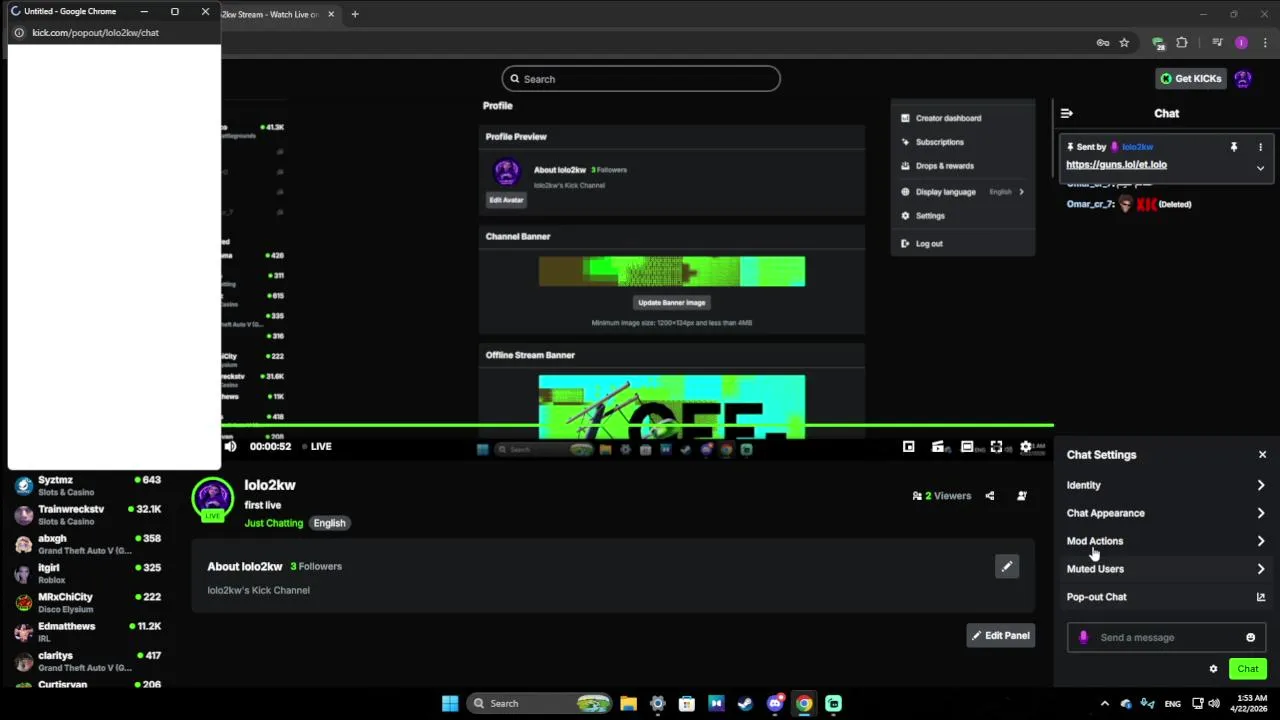1280x720 pixels.
Task: Open the Just Chatting category link
Action: [274, 523]
